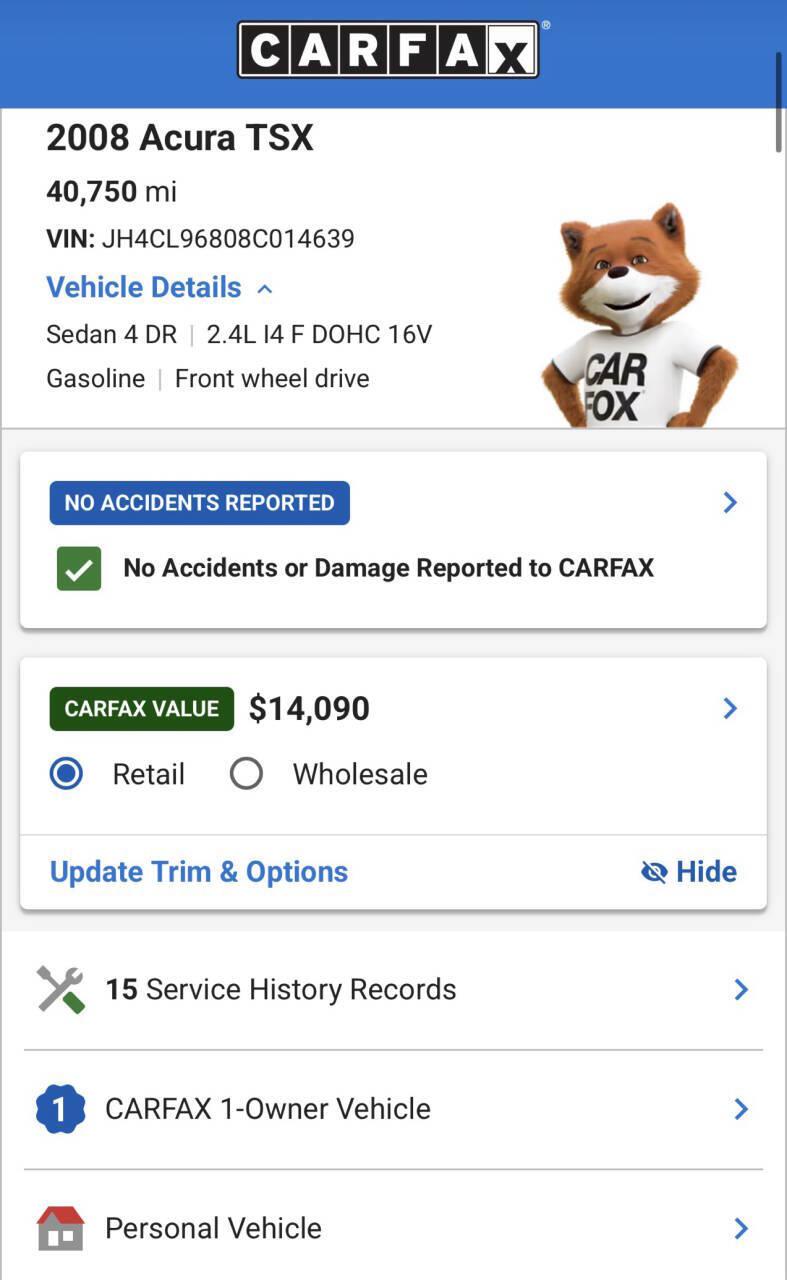Viewport: 787px width, 1280px height.
Task: Collapse the Vehicle Details section
Action: [159, 288]
